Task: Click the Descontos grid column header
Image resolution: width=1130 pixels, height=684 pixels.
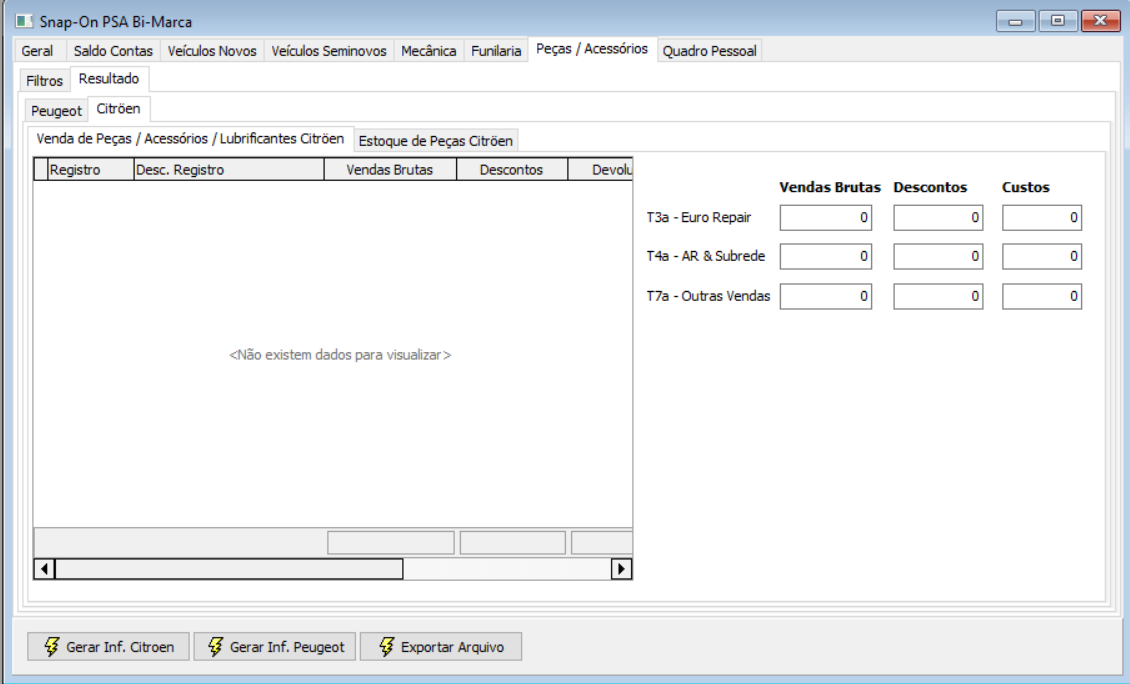Action: point(512,170)
